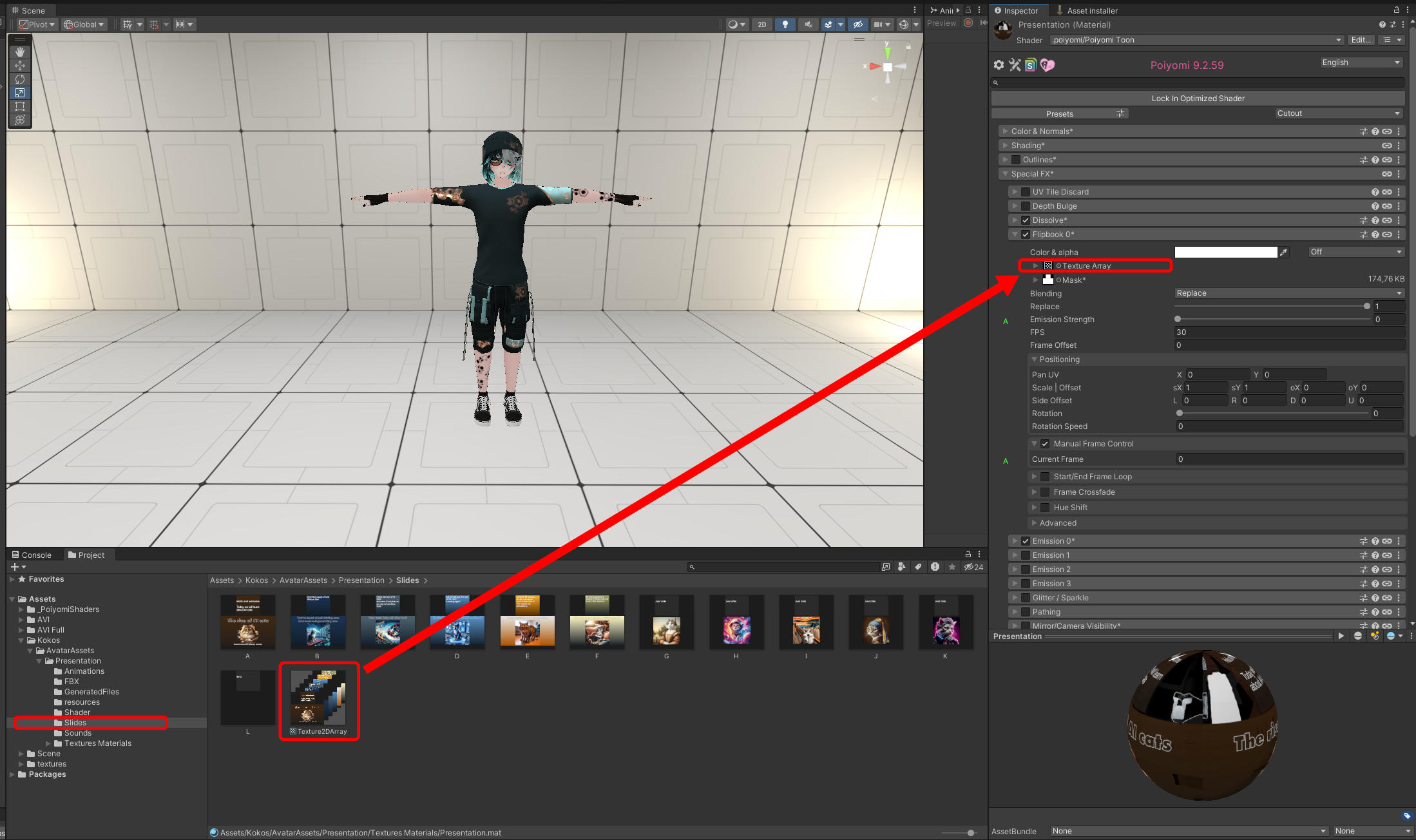Click the Poiyomi tools wrench icon
This screenshot has height=840, width=1416.
click(1015, 65)
